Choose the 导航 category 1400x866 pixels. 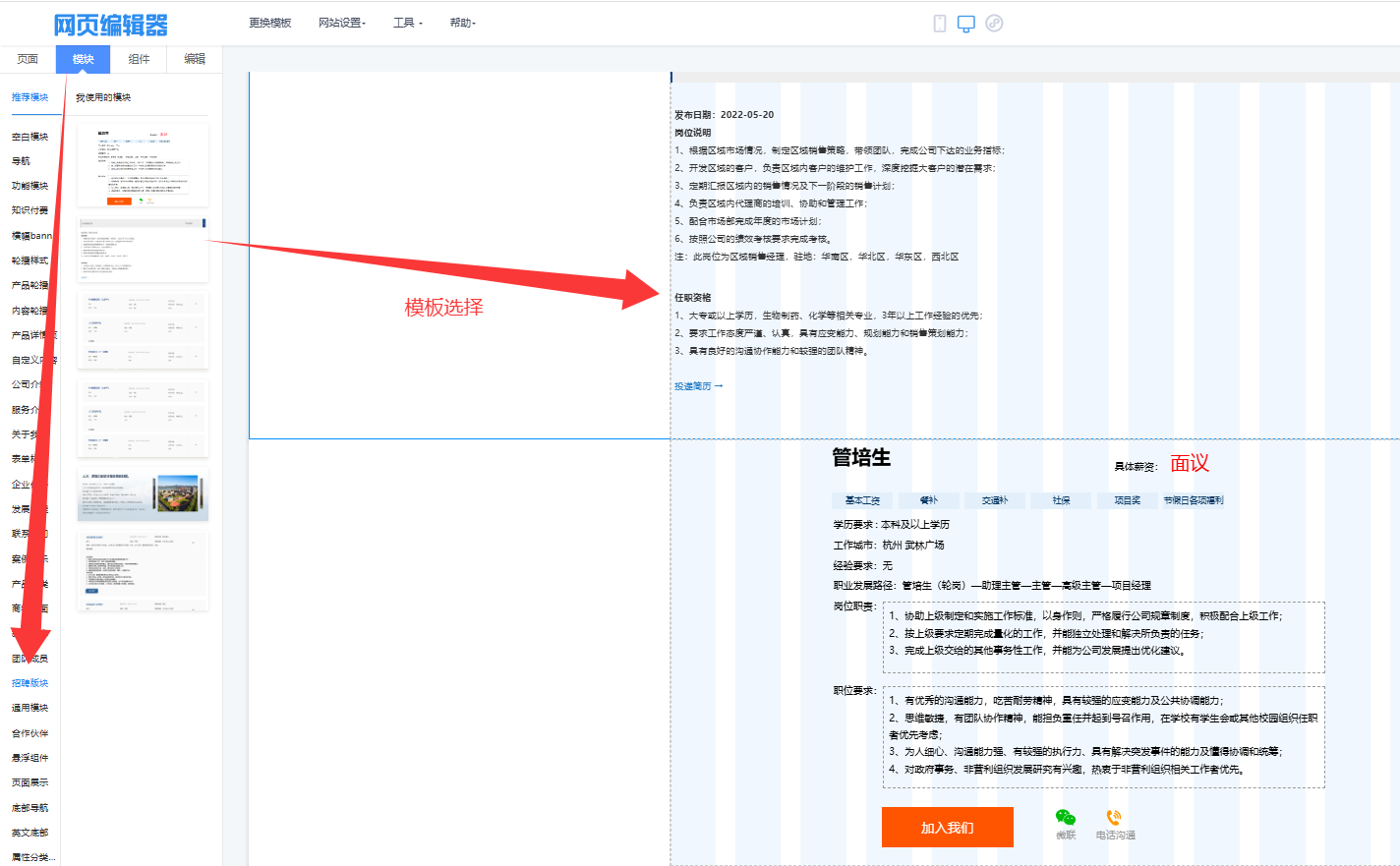click(x=21, y=161)
